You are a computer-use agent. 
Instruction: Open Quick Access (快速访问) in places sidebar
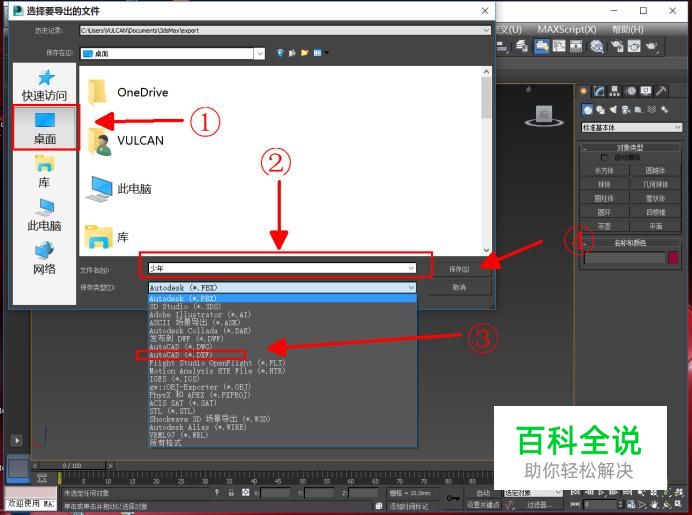[x=45, y=85]
